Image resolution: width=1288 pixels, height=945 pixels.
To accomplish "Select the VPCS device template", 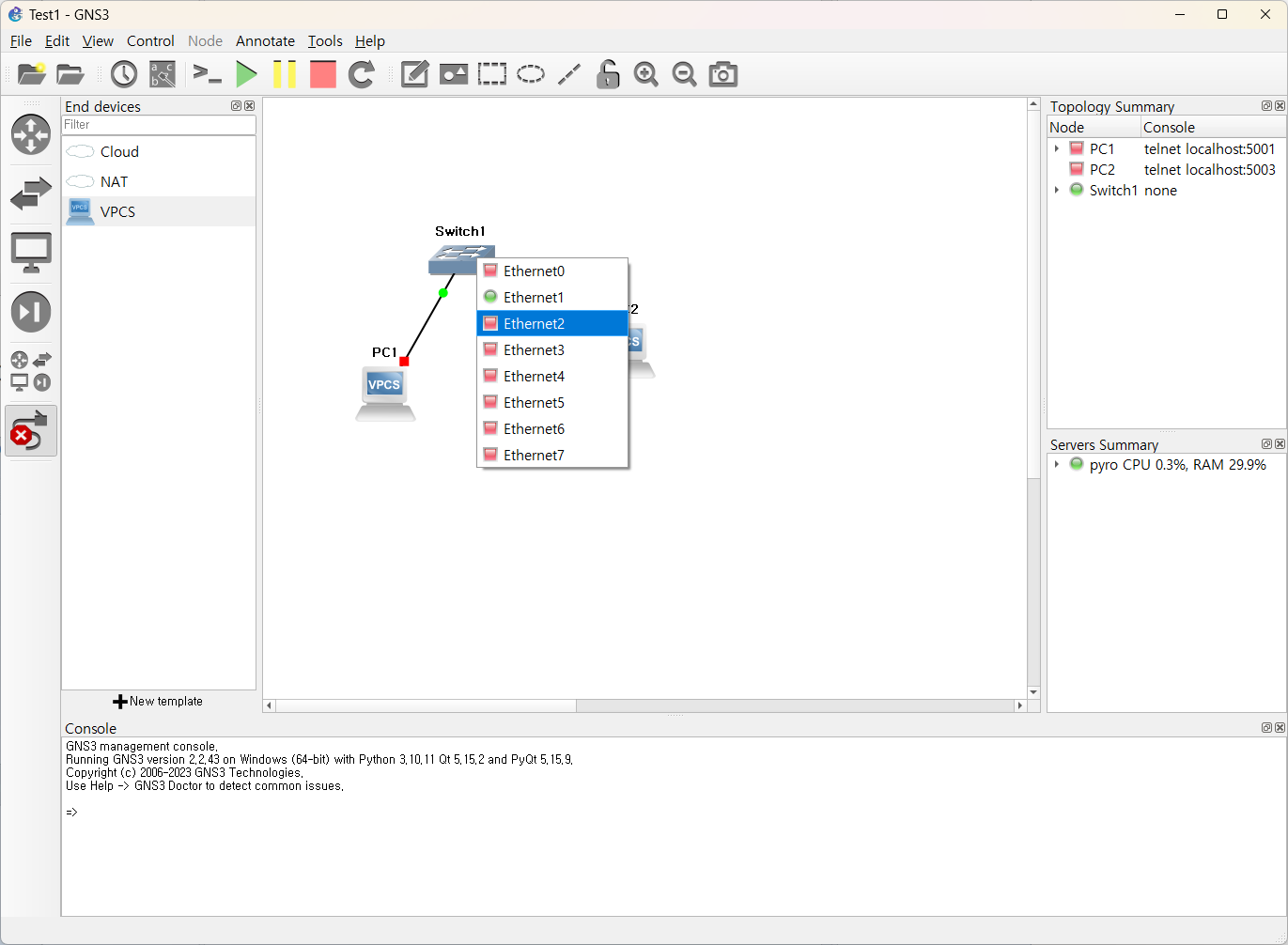I will click(159, 211).
